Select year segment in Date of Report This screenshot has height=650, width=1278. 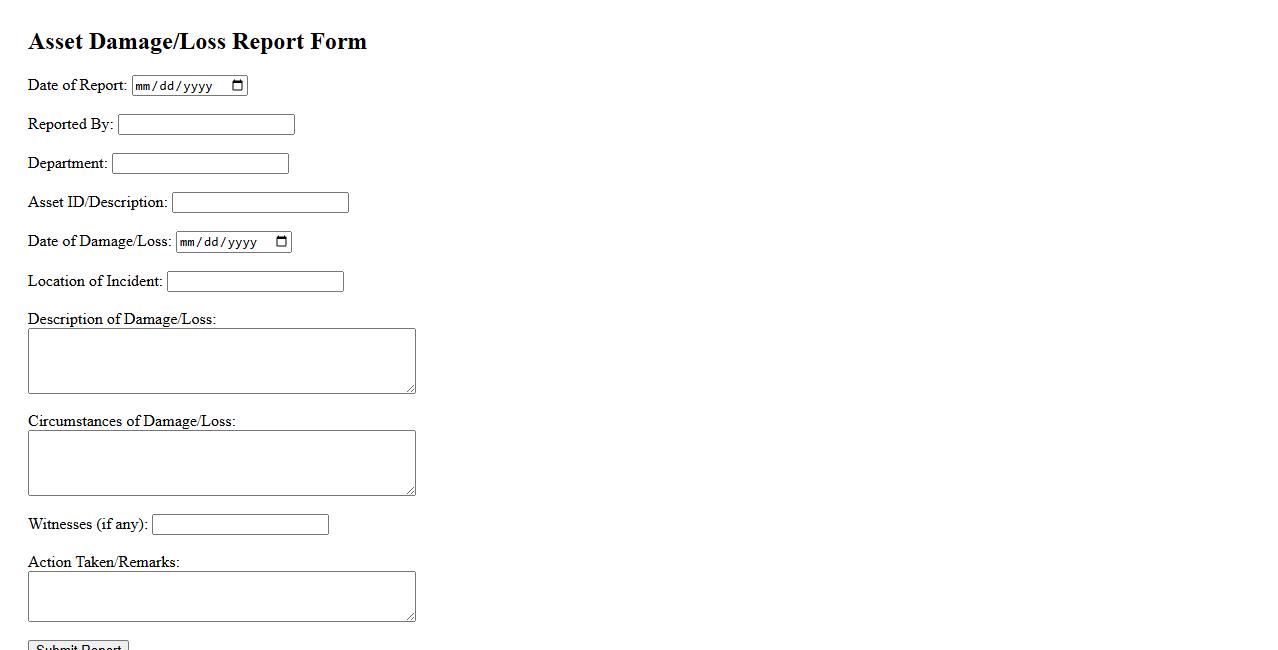point(196,86)
